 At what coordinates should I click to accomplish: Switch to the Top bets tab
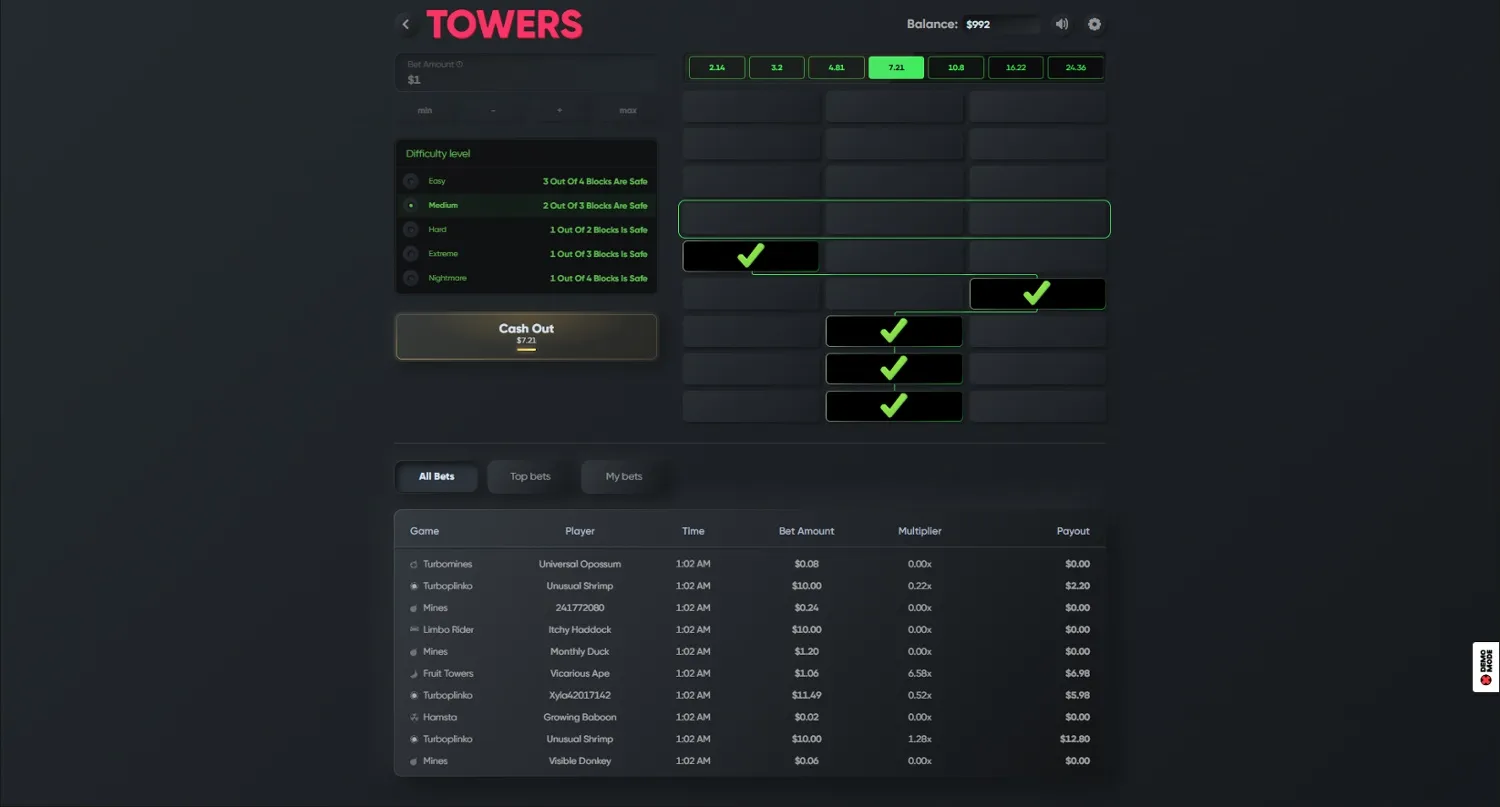click(x=530, y=477)
